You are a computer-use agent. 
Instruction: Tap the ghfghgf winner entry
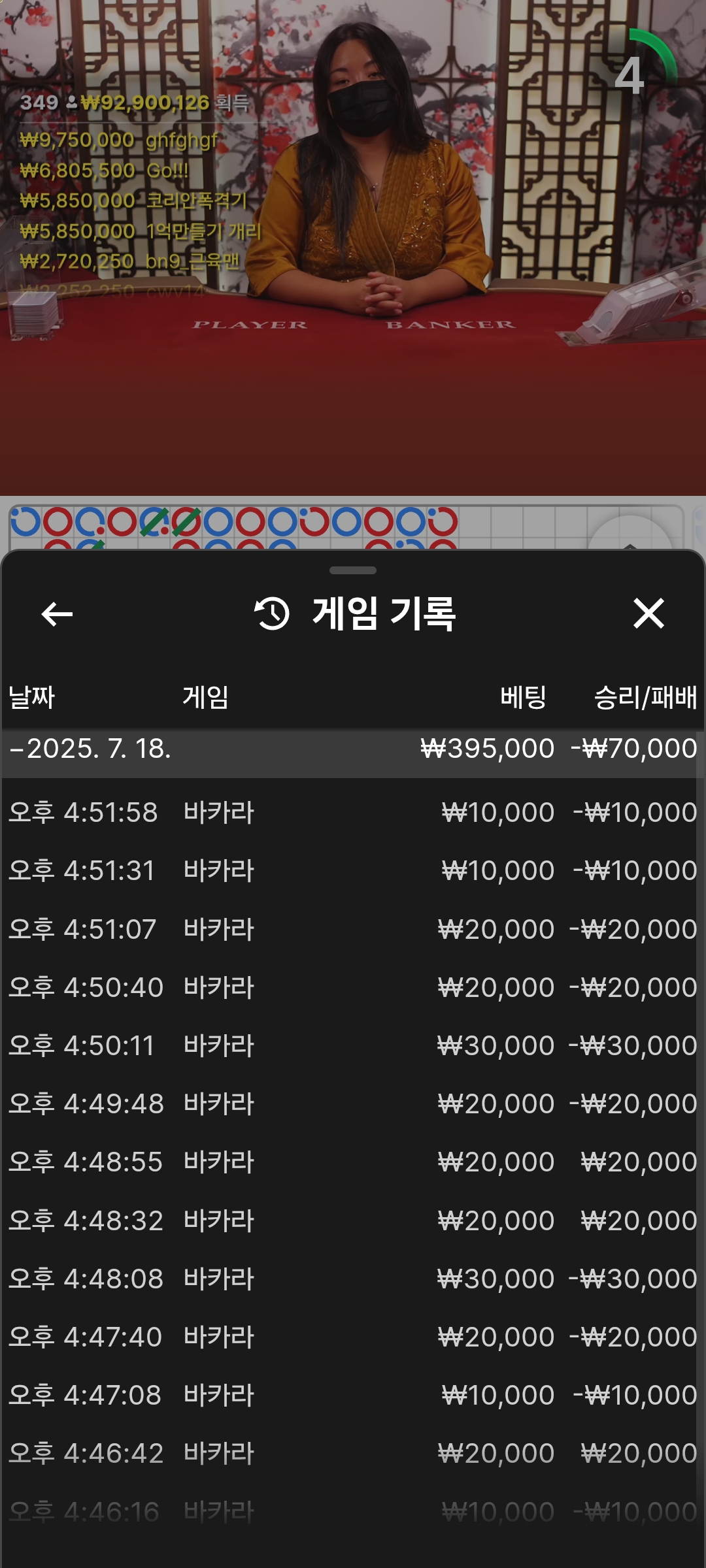[118, 140]
